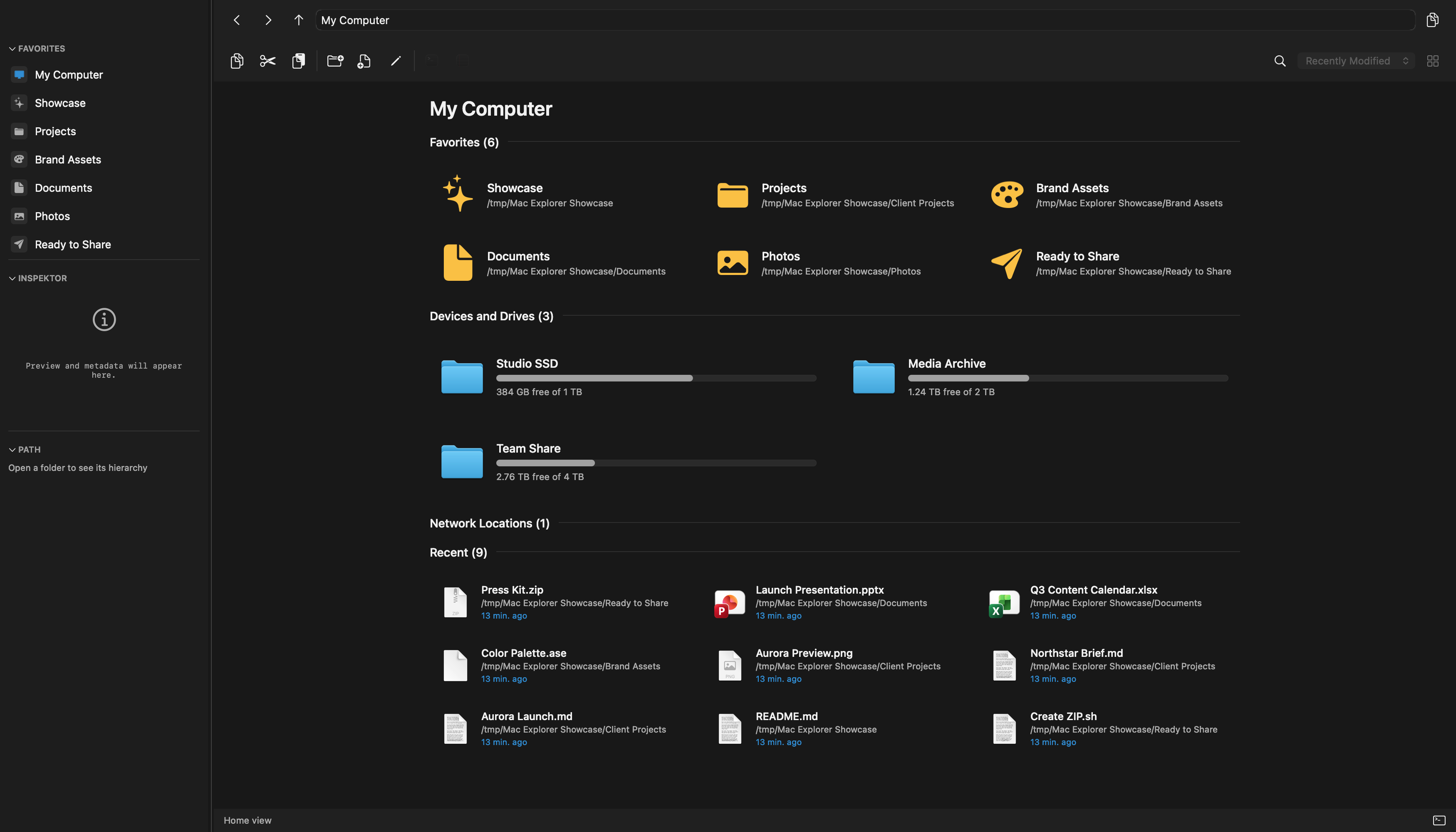1456x832 pixels.
Task: Go back with the left arrow
Action: pyautogui.click(x=237, y=20)
